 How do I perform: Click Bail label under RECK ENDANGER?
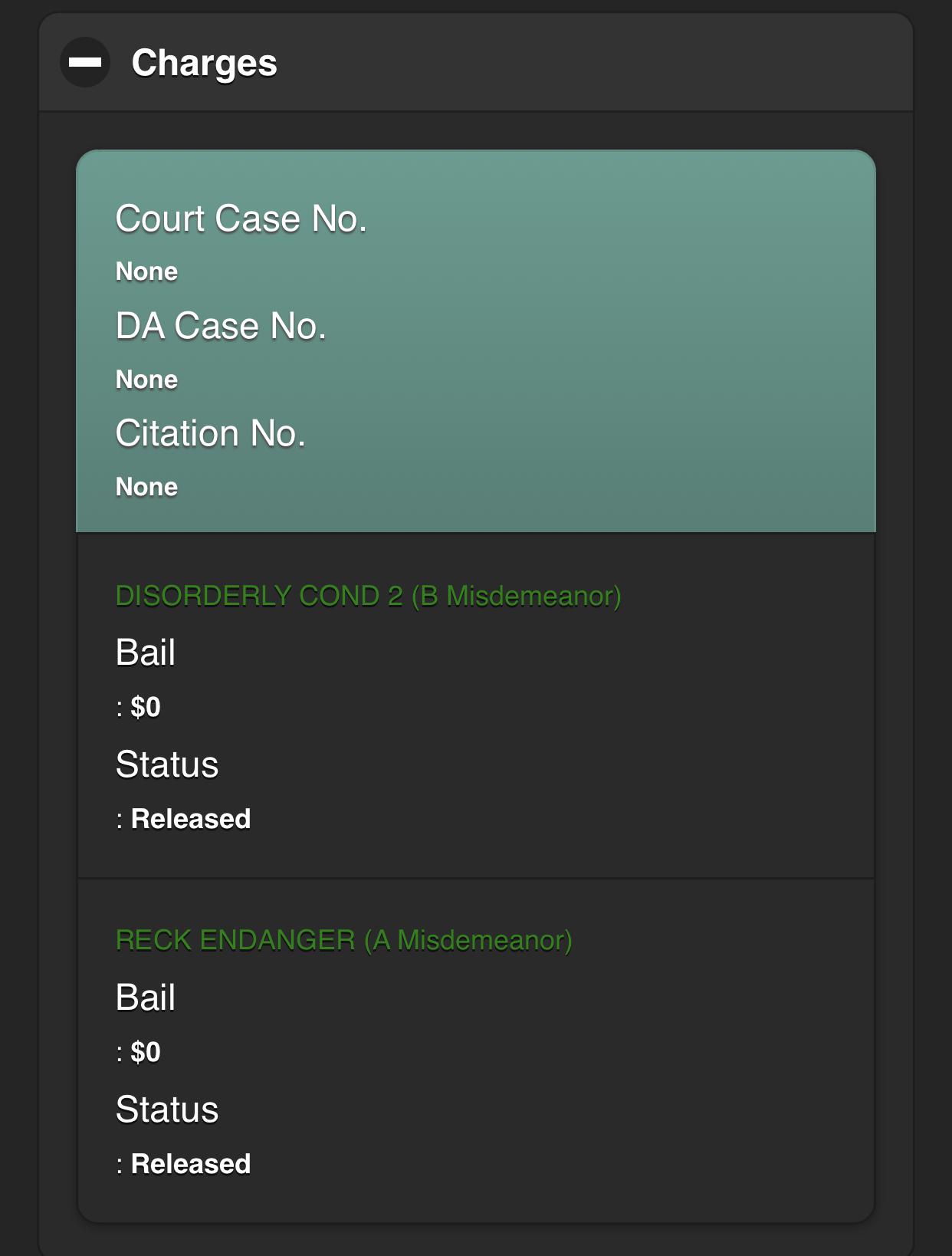click(x=146, y=998)
